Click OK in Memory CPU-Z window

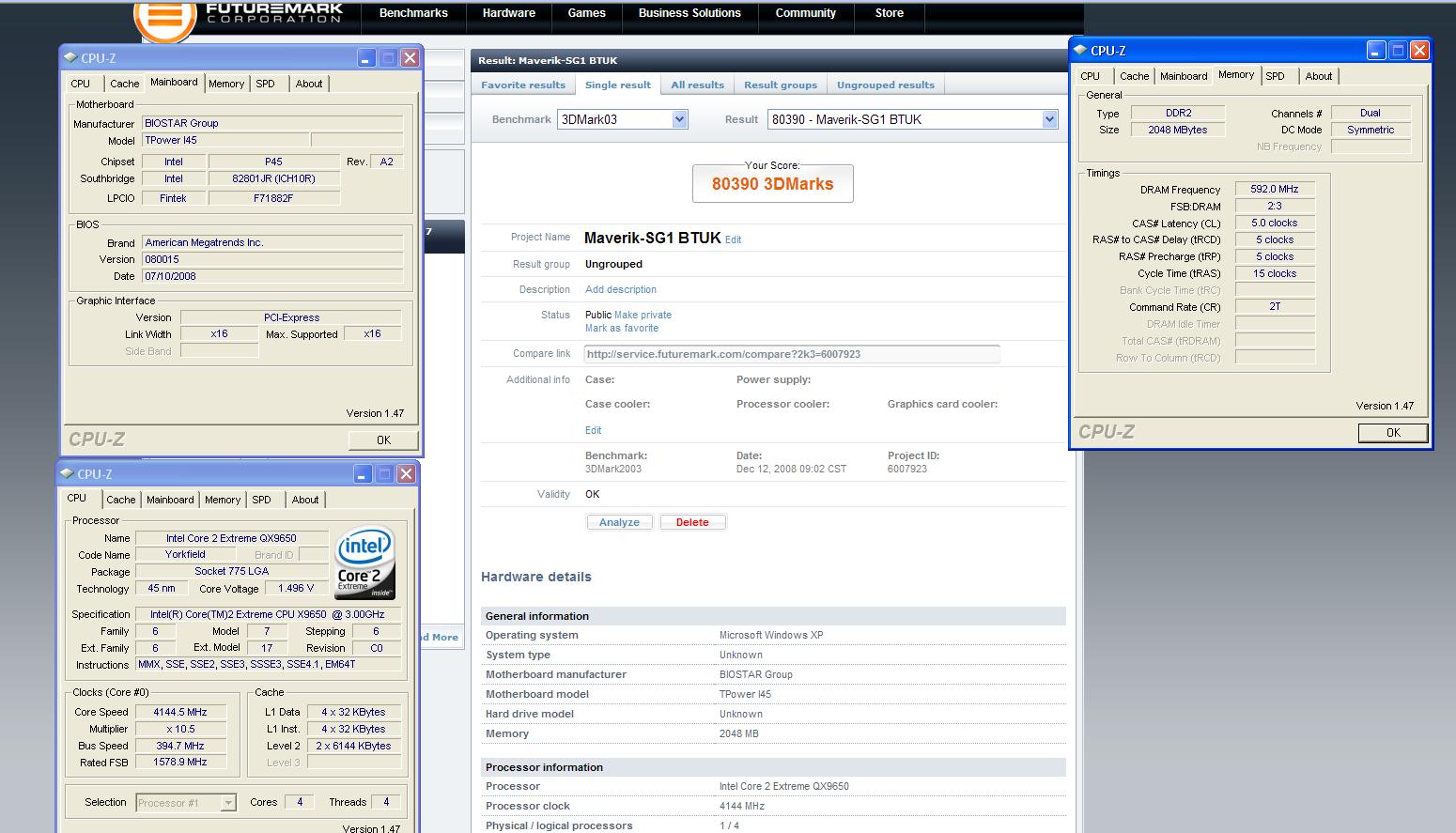coord(1393,433)
